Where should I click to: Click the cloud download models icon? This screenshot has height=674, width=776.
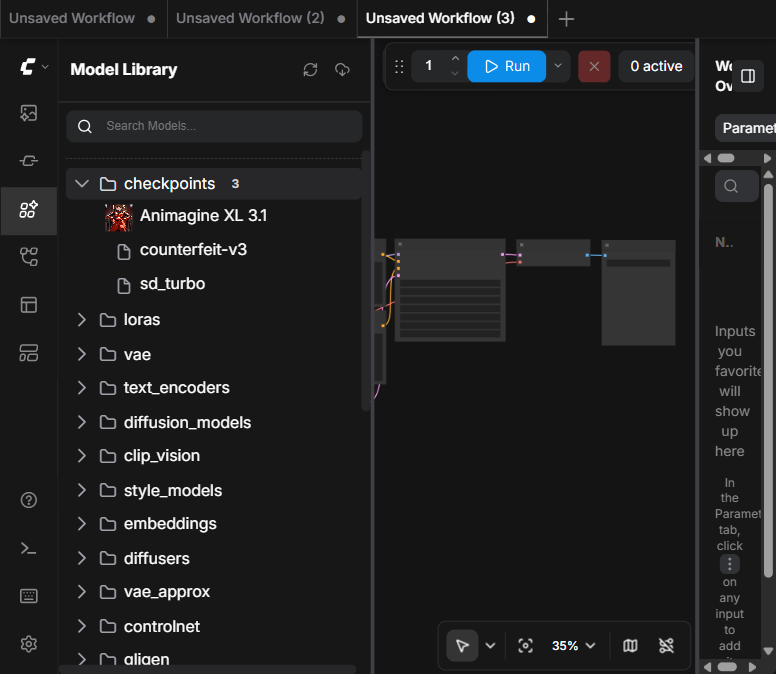pos(342,70)
